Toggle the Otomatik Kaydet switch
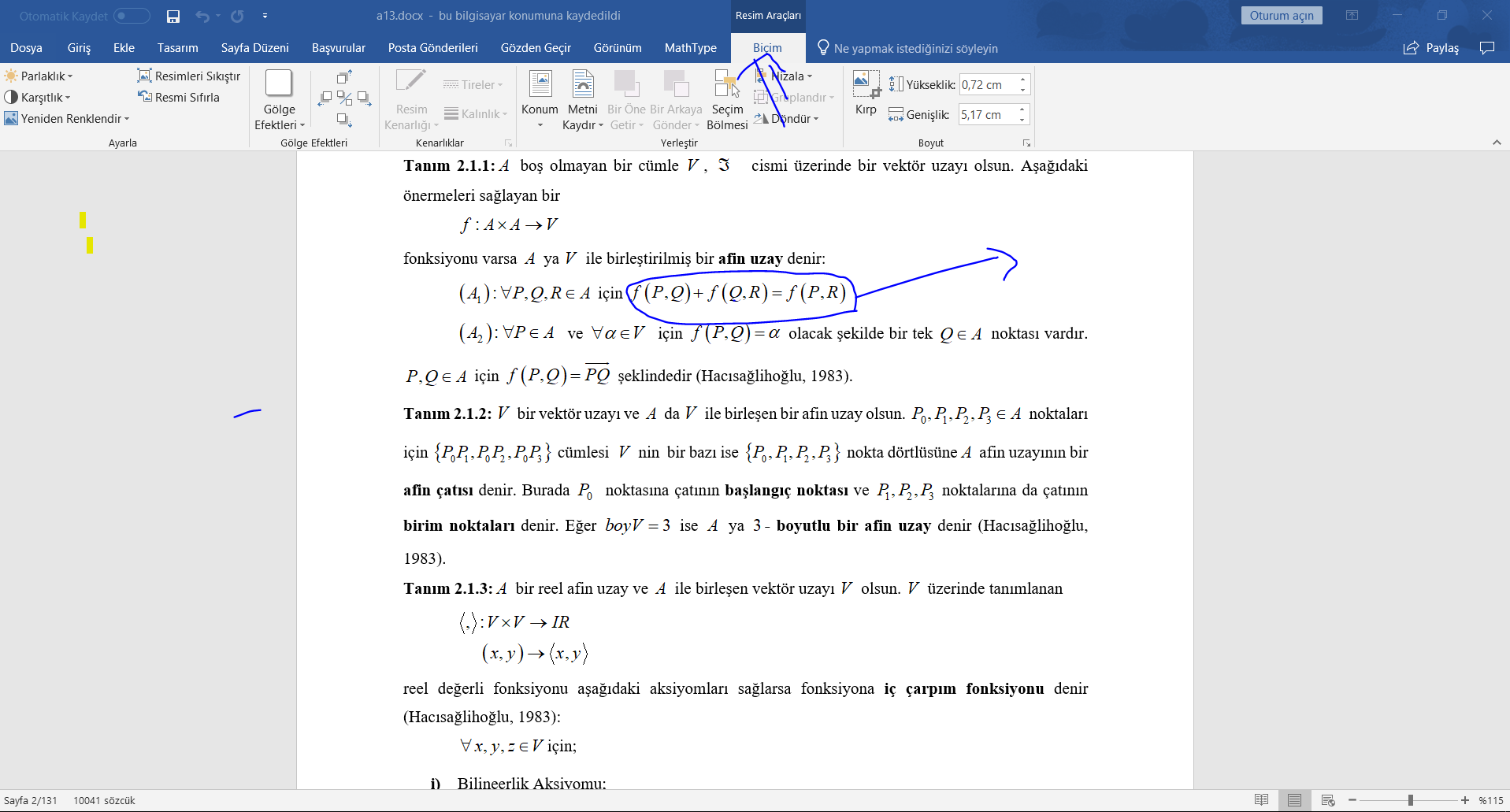 [132, 16]
